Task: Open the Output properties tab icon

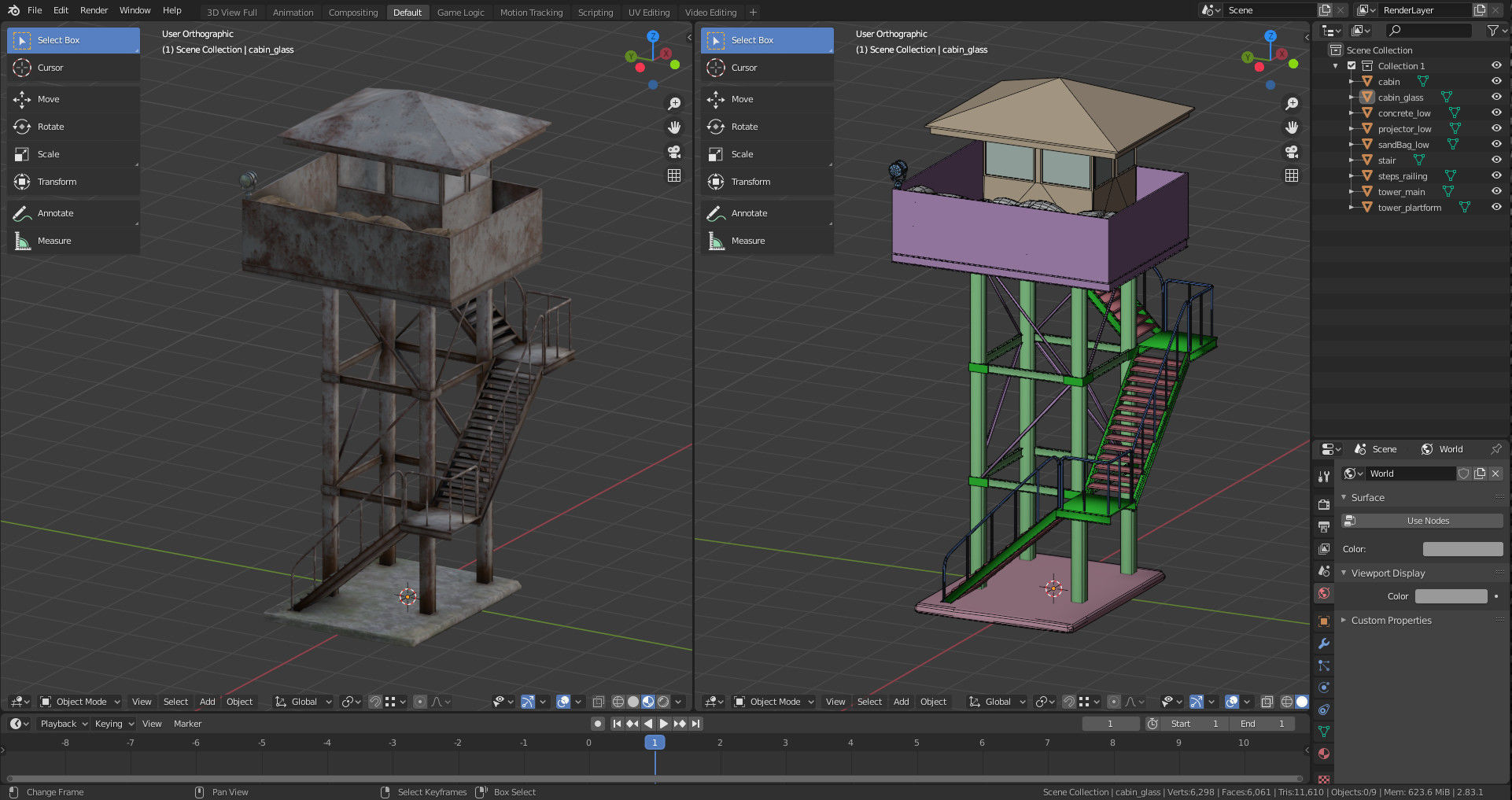Action: pos(1324,526)
